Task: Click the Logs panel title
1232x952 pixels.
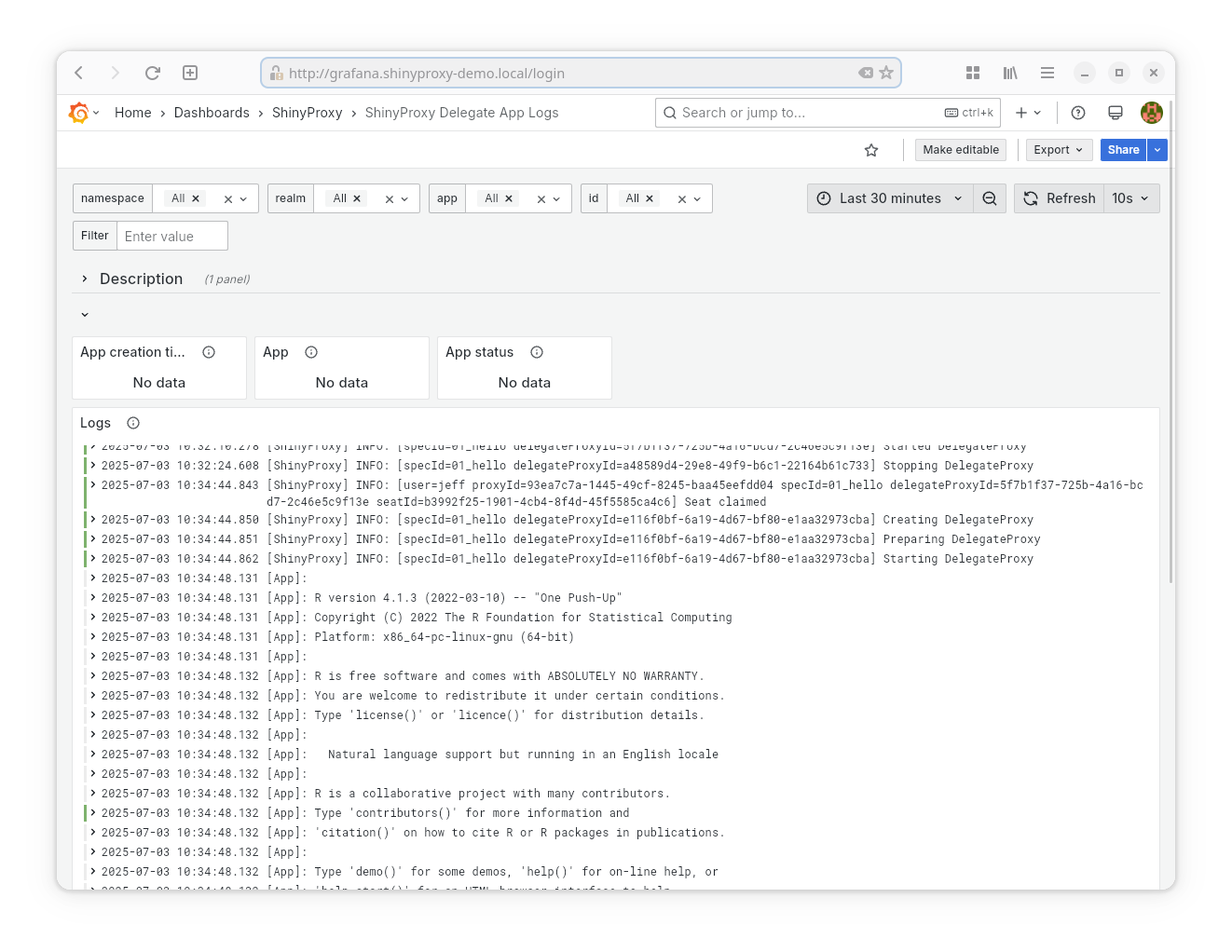Action: [95, 423]
